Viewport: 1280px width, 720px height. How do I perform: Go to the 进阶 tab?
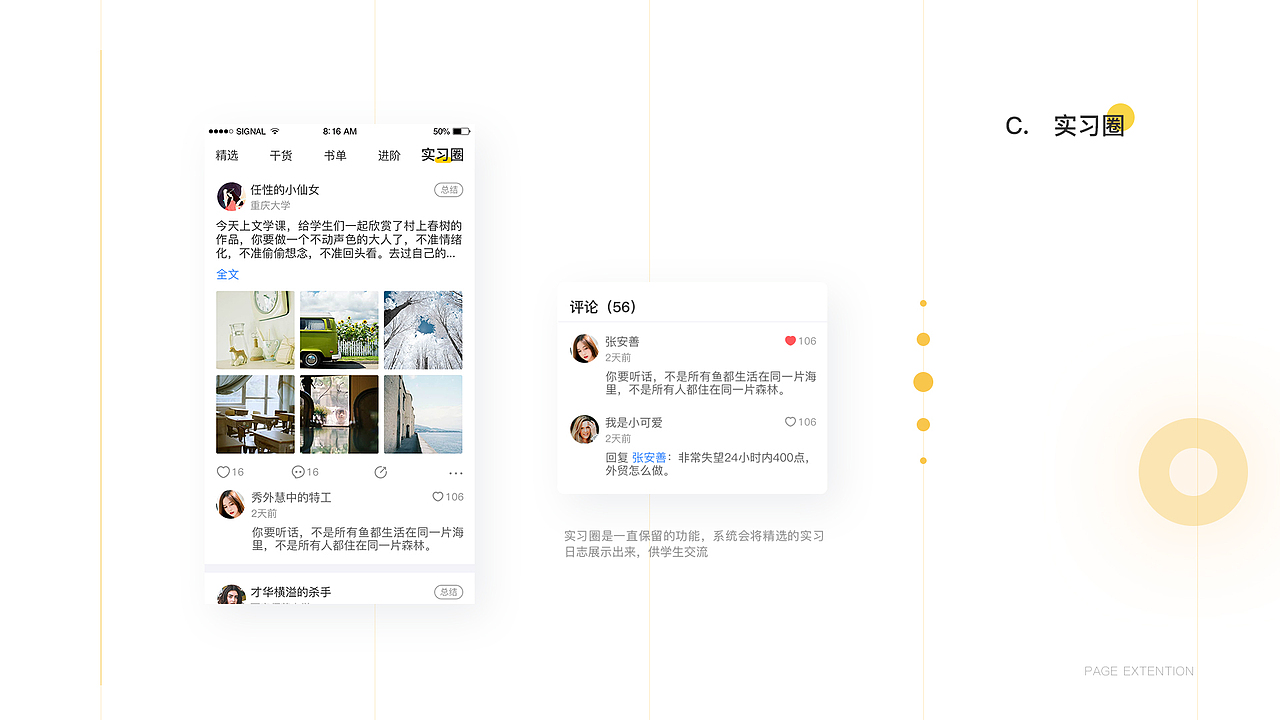(389, 156)
